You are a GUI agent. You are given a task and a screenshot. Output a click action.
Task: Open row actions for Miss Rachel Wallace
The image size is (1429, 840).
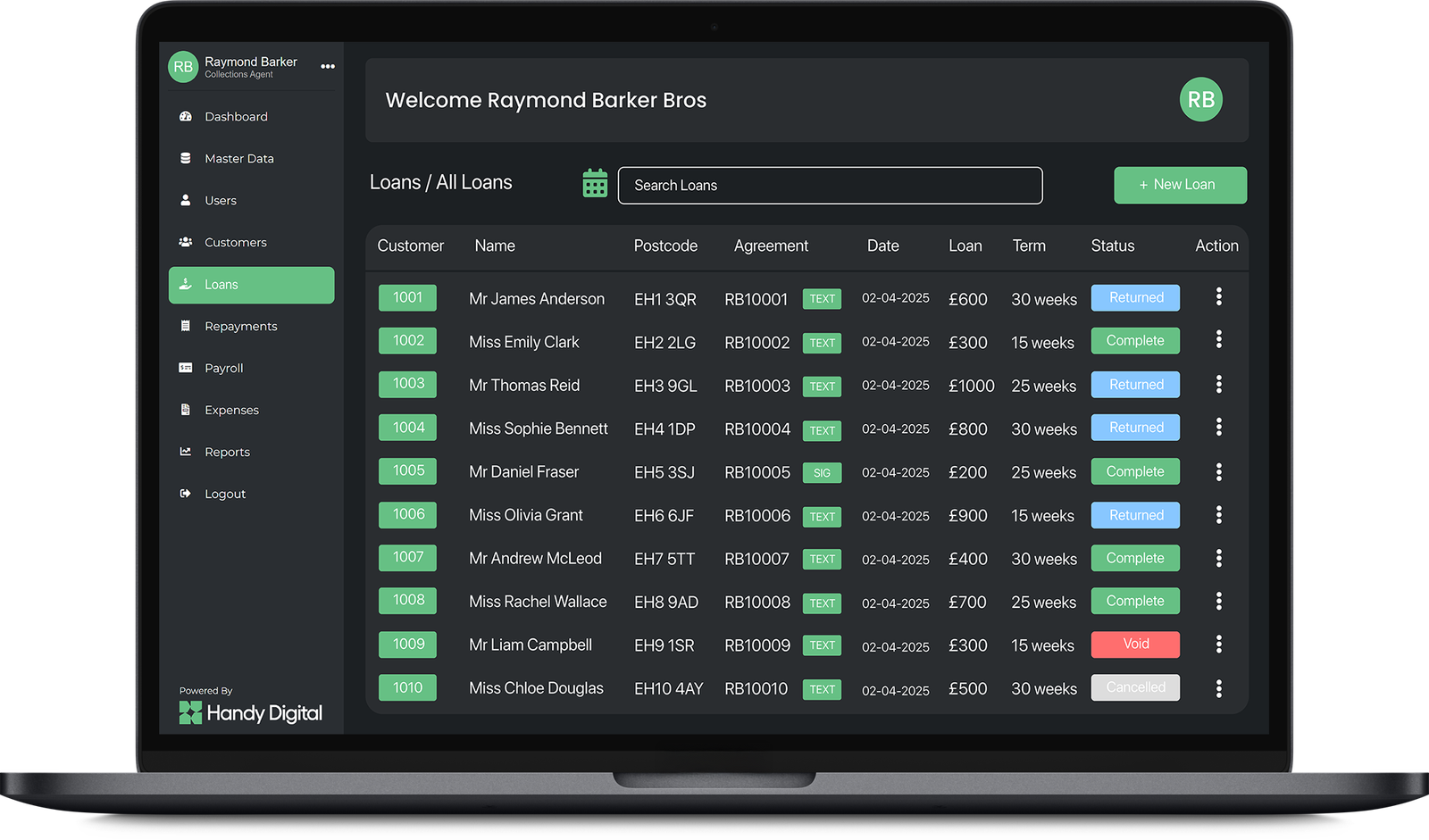(x=1218, y=602)
